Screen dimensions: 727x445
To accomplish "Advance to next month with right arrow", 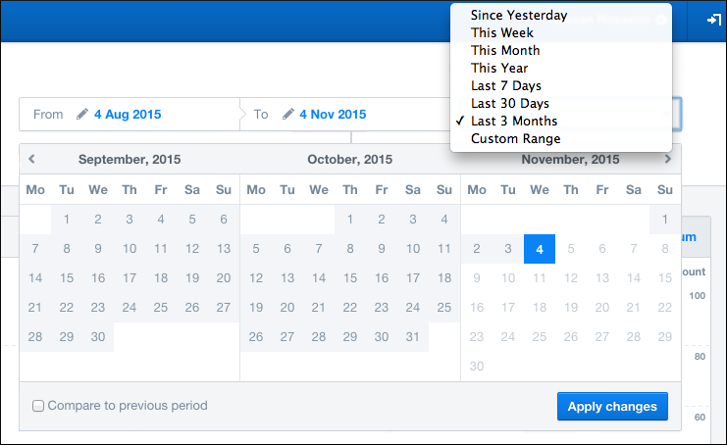I will tap(668, 159).
